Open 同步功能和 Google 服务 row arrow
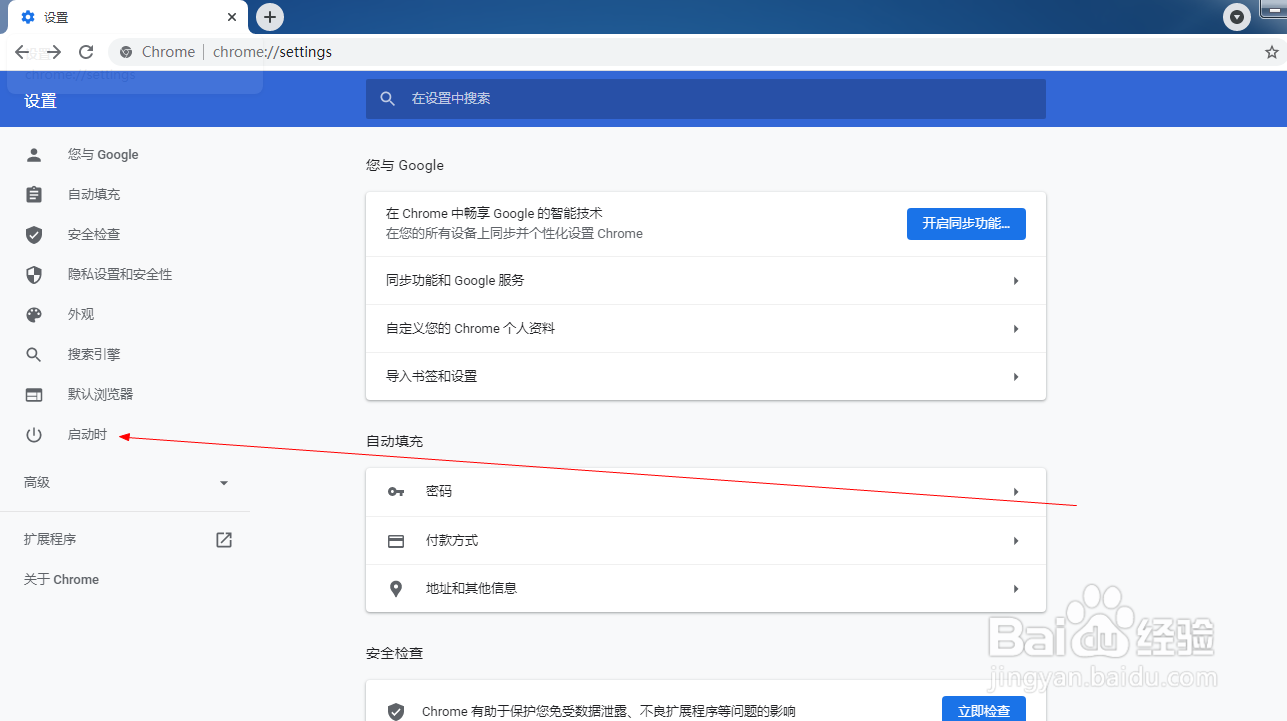 coord(1016,281)
